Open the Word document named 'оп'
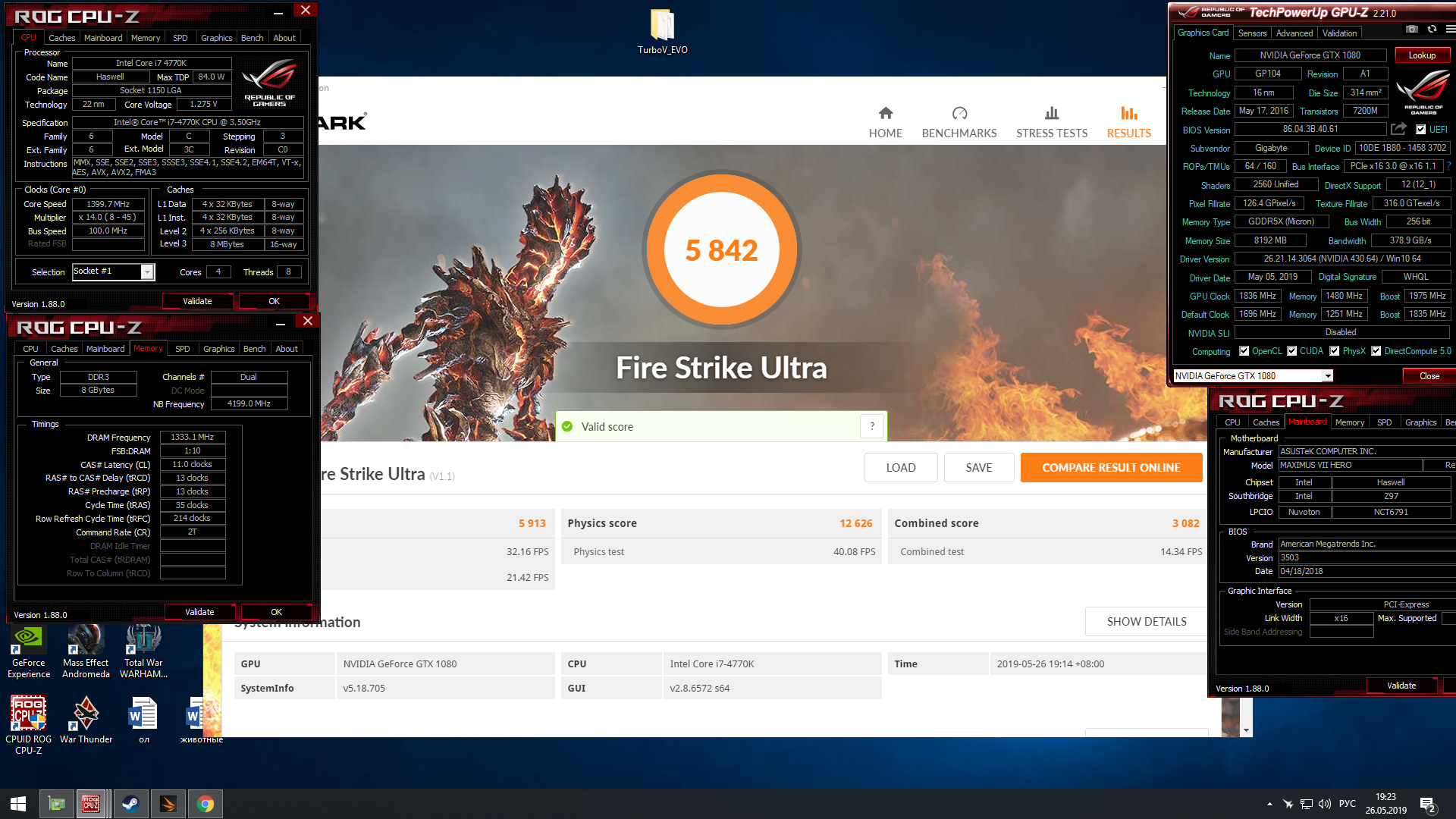1456x819 pixels. [x=143, y=720]
